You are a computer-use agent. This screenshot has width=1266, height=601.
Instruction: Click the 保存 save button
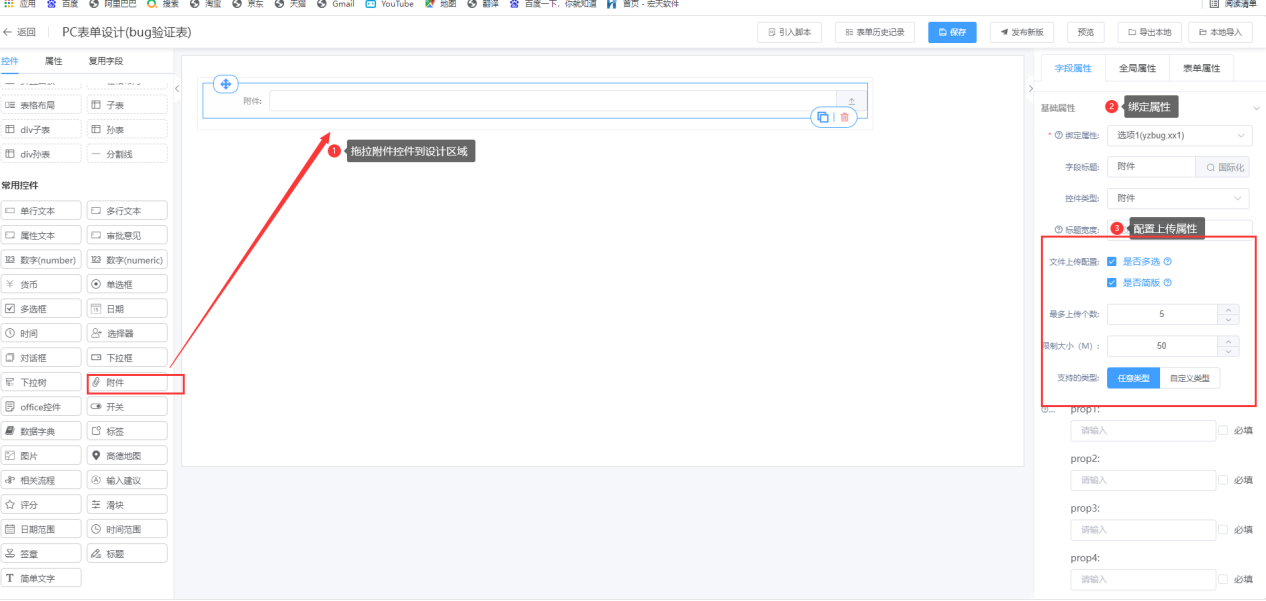pos(952,32)
